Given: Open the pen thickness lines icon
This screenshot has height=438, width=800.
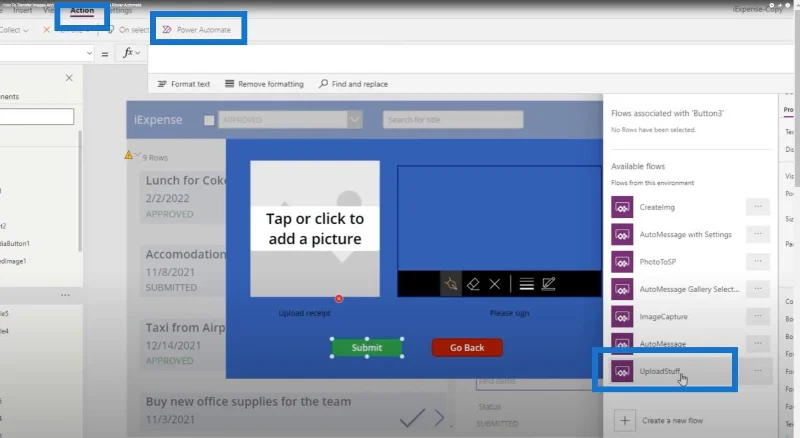Looking at the screenshot, I should [527, 284].
